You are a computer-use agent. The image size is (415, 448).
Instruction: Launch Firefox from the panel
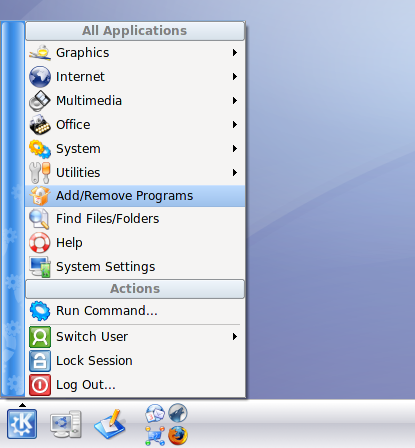[x=178, y=435]
